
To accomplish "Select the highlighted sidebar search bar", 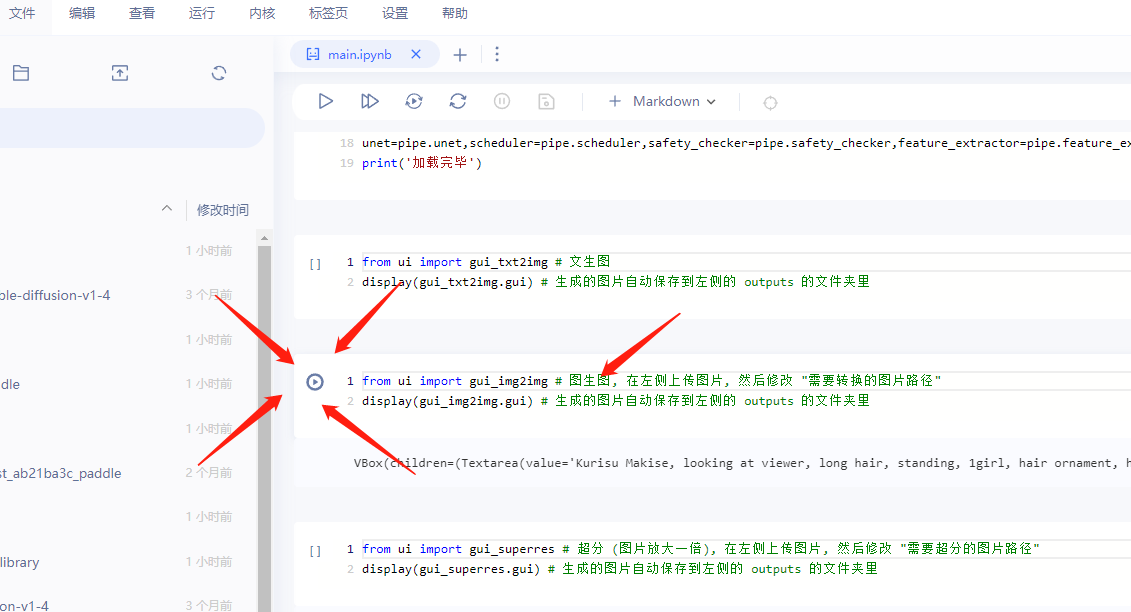I will 132,128.
